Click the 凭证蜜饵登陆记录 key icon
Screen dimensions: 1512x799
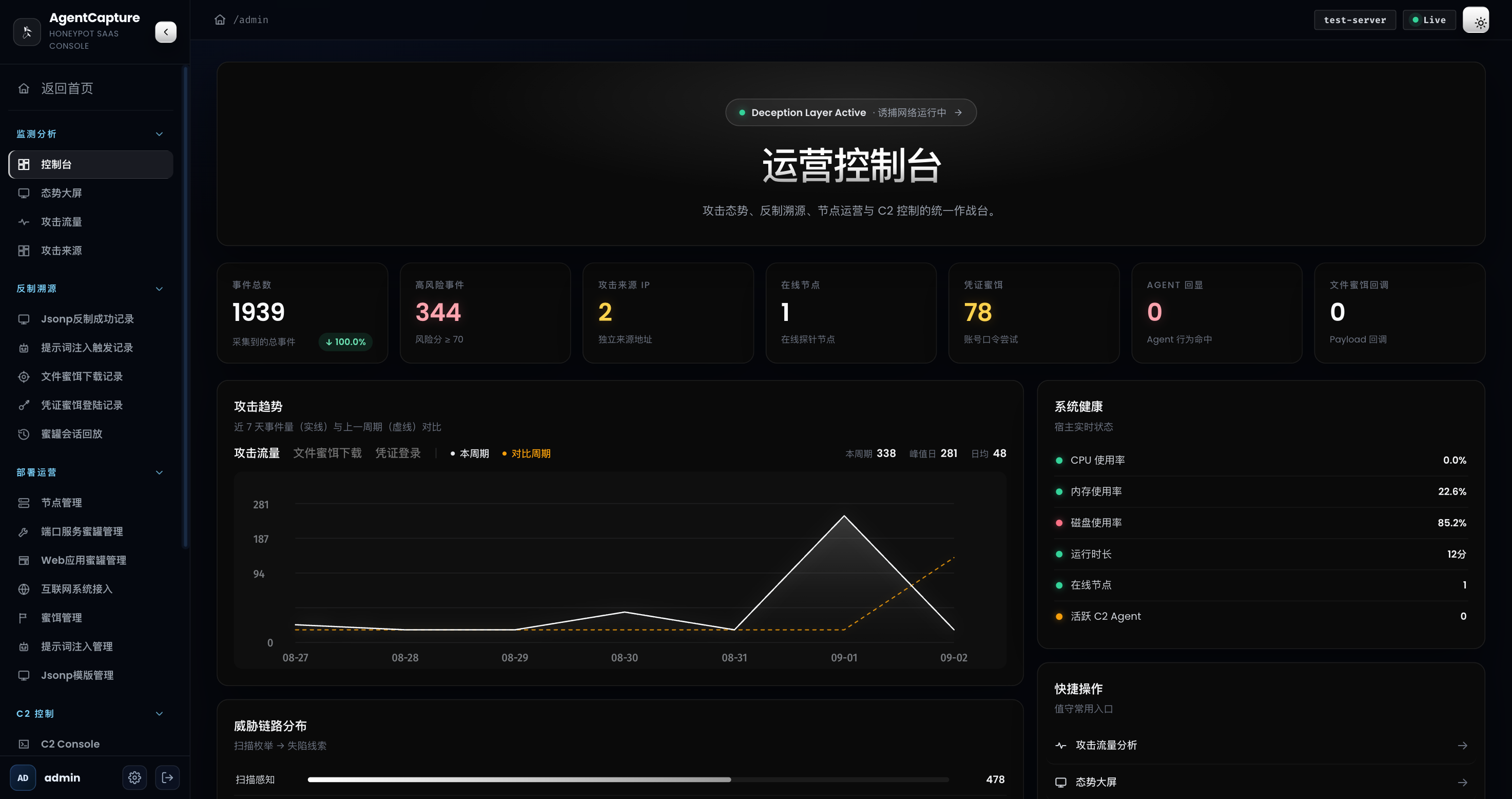coord(24,405)
